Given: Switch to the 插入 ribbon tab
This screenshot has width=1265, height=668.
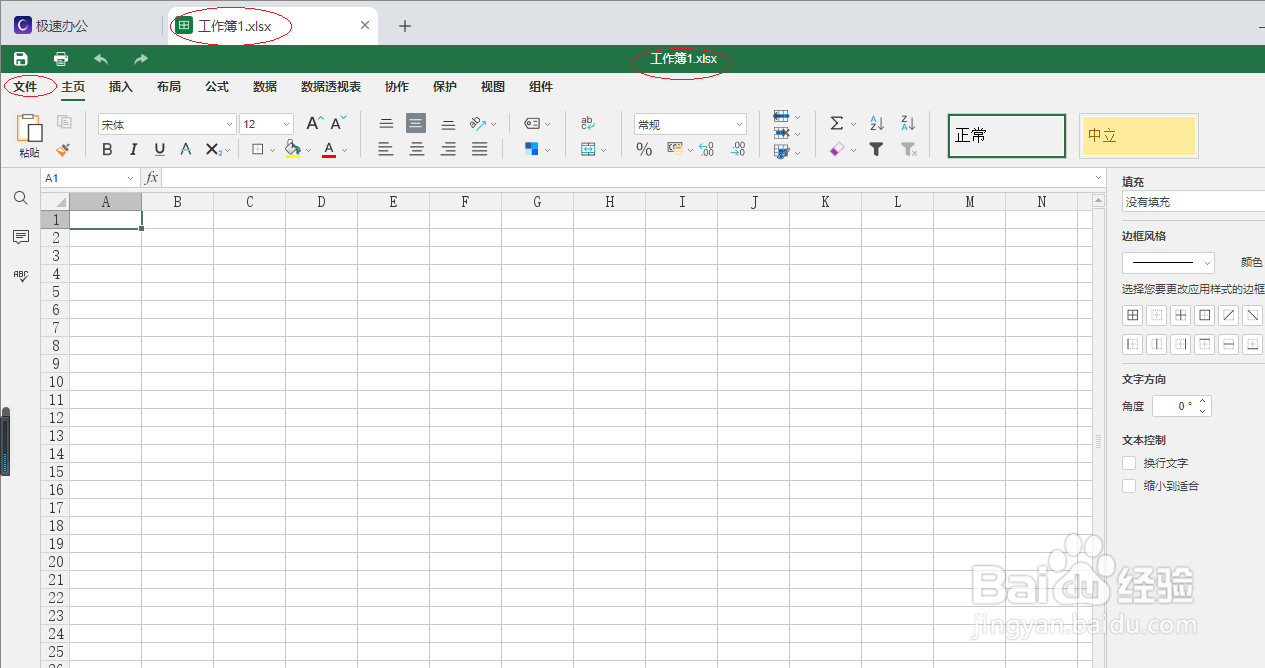Looking at the screenshot, I should click(x=120, y=87).
